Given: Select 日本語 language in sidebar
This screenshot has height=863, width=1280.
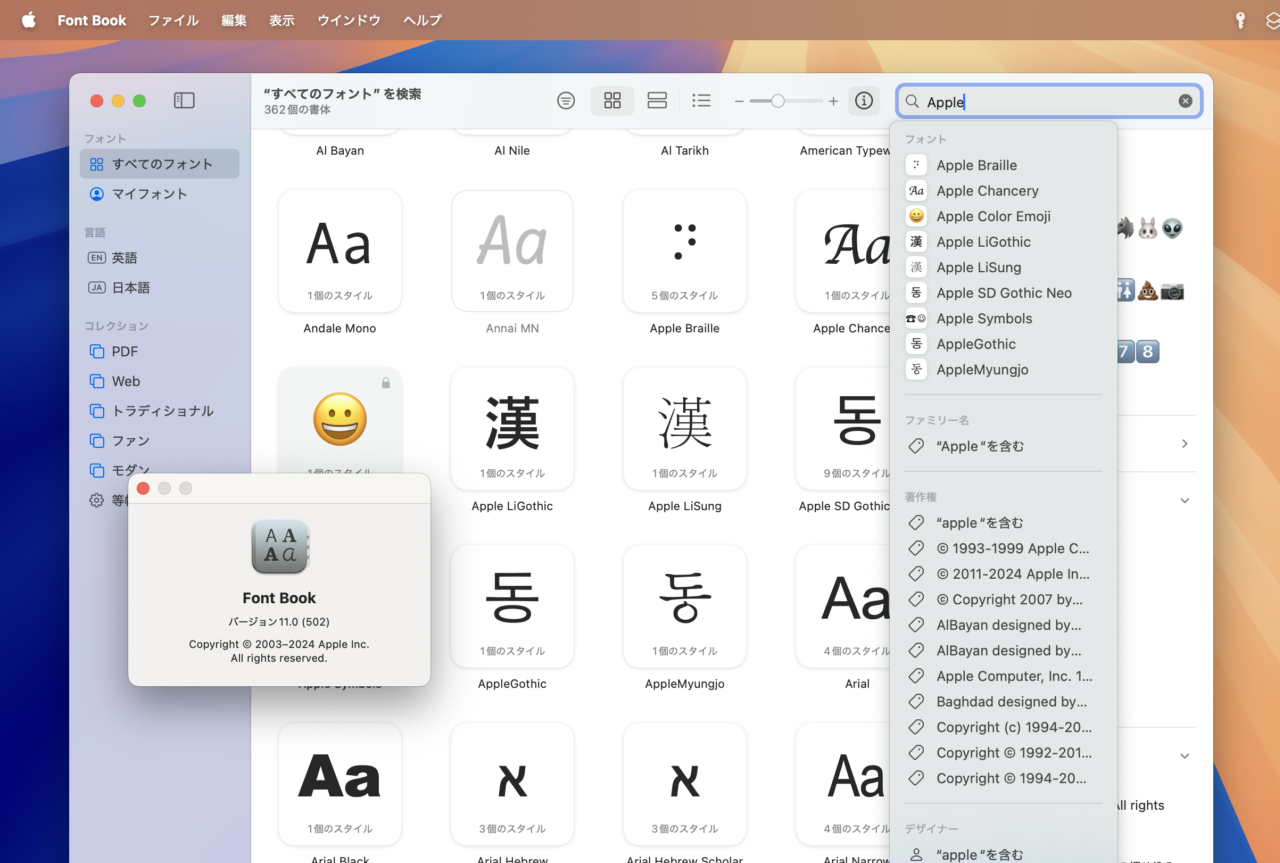Looking at the screenshot, I should tap(159, 288).
